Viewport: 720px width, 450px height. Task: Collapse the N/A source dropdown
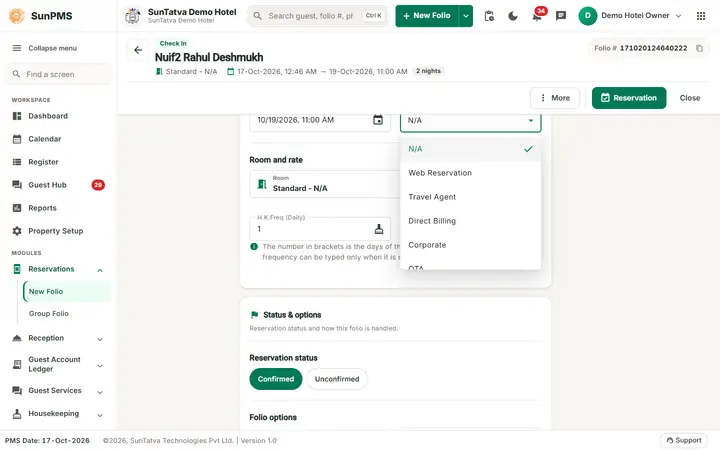[531, 120]
